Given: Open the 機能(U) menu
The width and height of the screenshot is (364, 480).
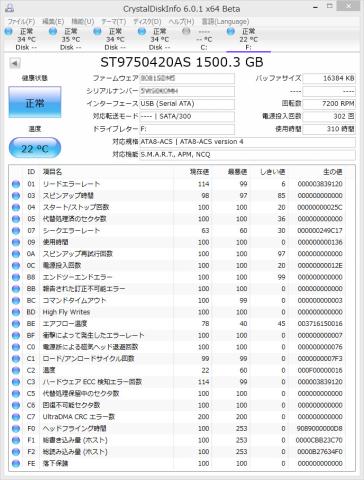Looking at the screenshot, I should (83, 22).
